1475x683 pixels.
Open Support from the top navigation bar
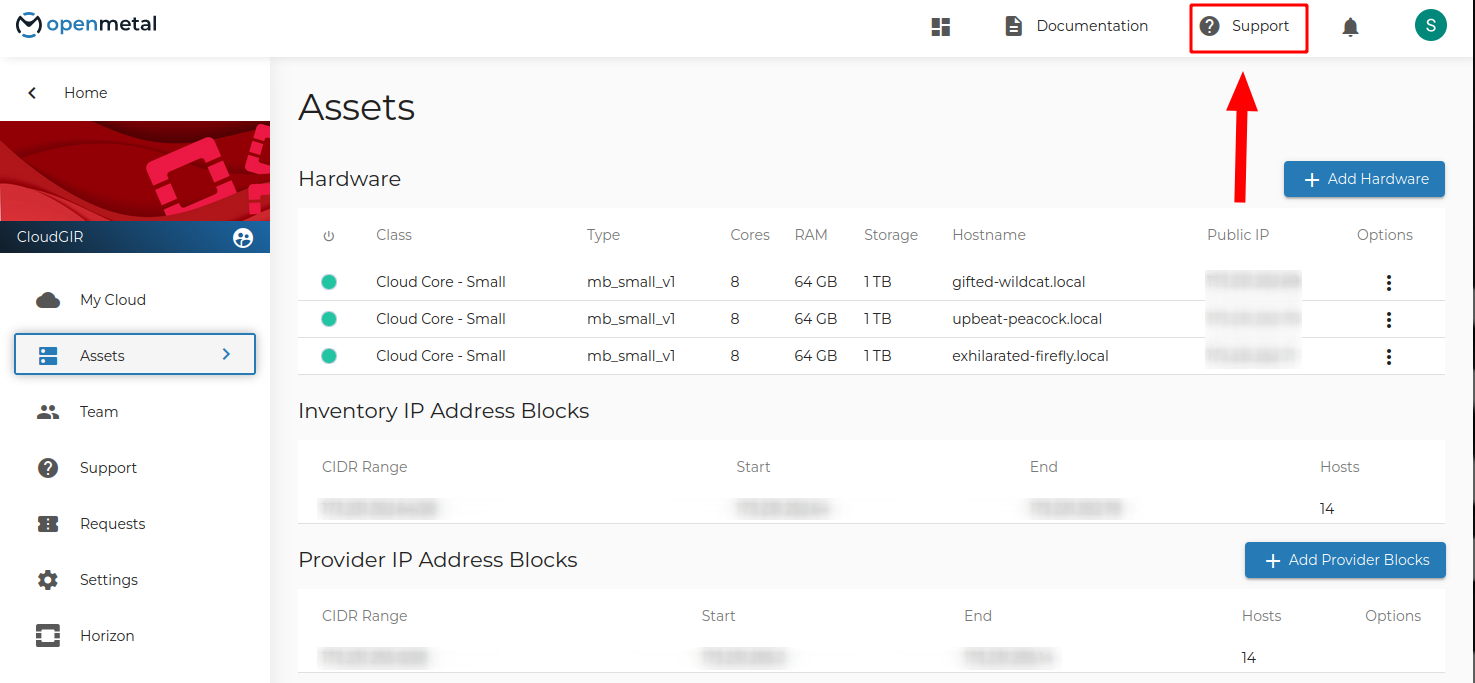1248,27
